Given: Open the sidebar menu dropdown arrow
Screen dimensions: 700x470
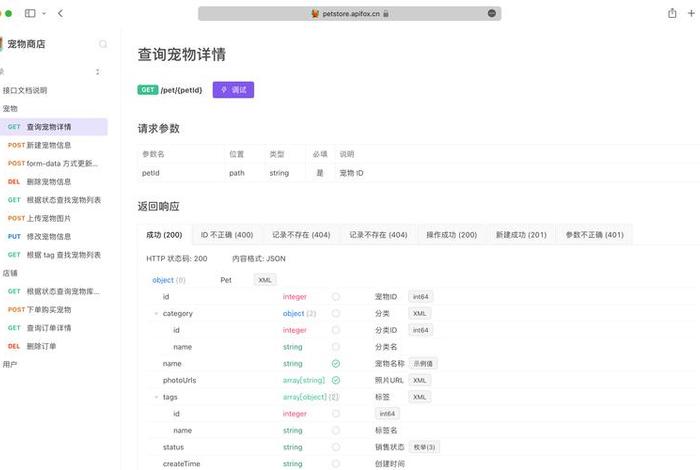Looking at the screenshot, I should (44, 13).
